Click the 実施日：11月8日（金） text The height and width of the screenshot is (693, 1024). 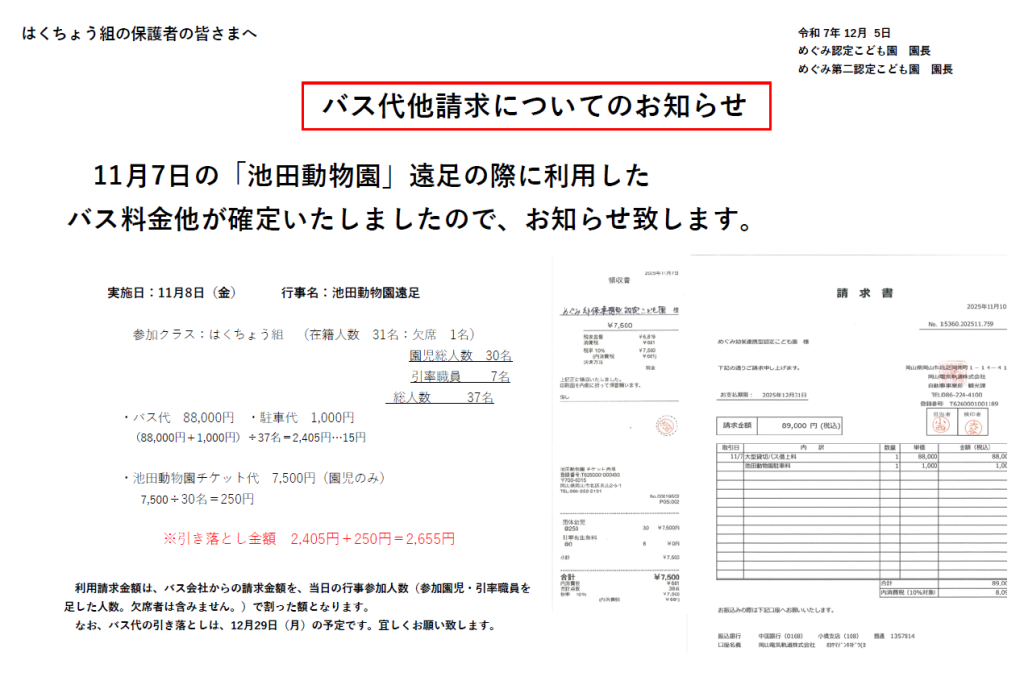coord(170,293)
